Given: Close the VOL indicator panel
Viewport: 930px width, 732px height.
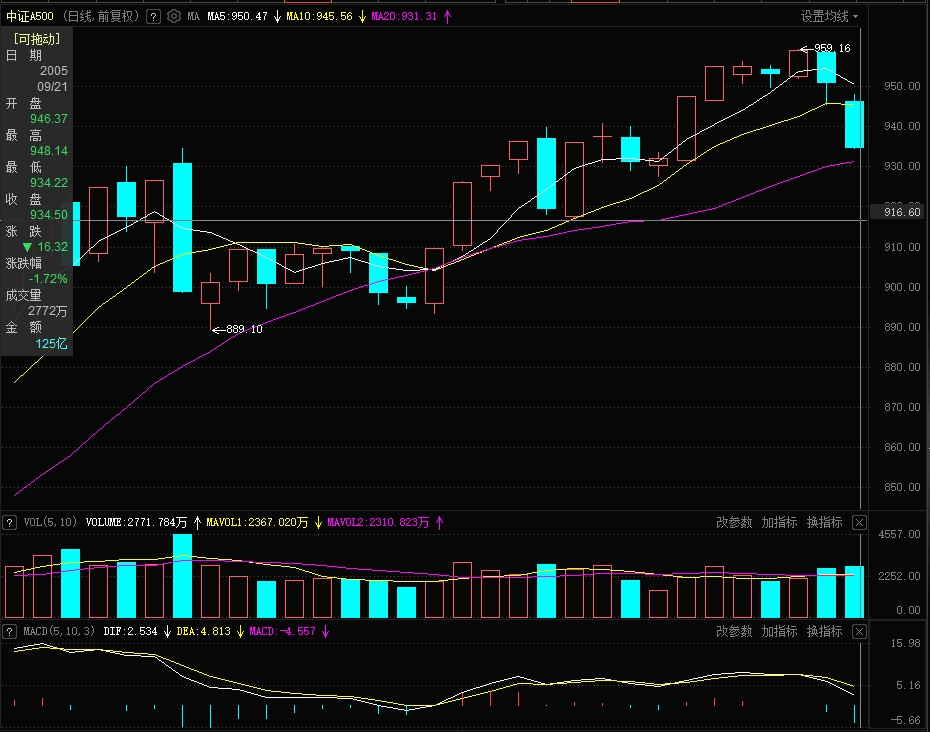Looking at the screenshot, I should click(x=859, y=522).
